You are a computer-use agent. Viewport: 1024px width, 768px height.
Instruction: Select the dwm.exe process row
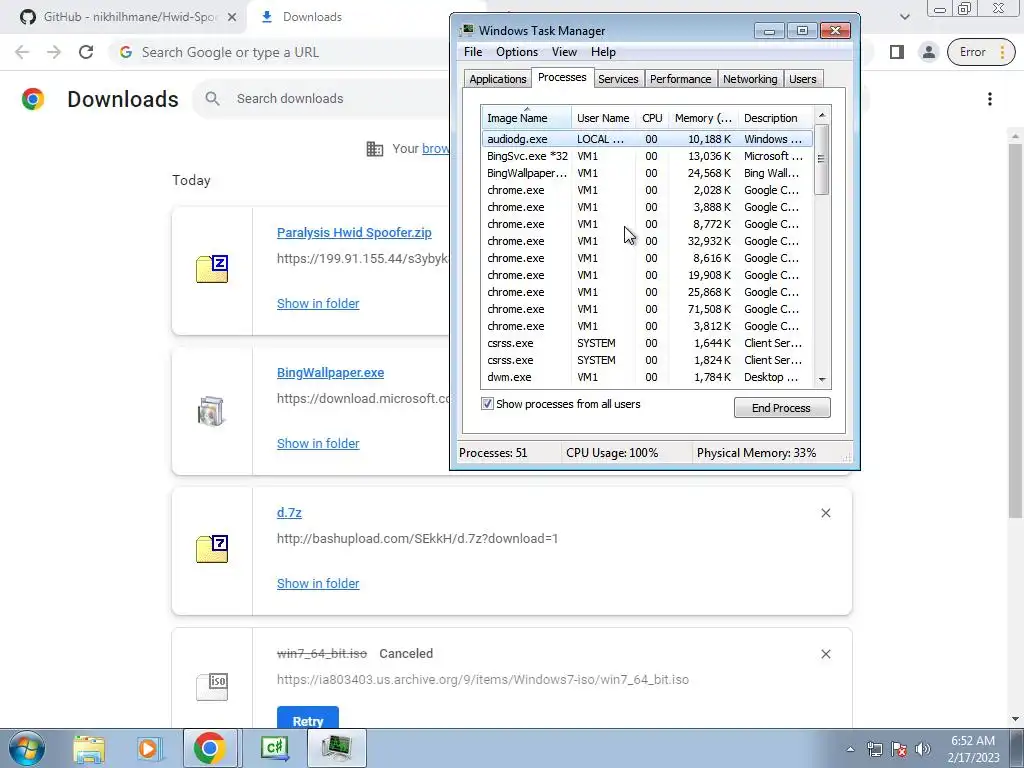(x=647, y=377)
